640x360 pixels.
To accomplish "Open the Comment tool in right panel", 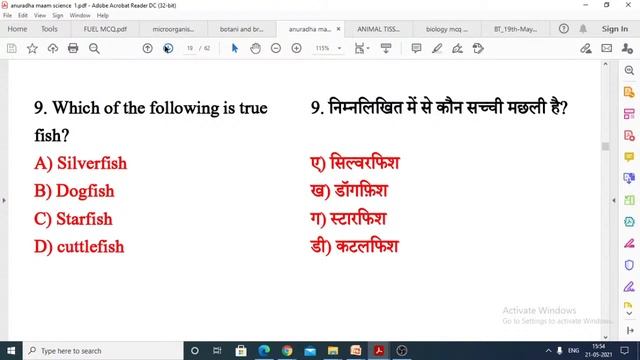I will (x=629, y=157).
